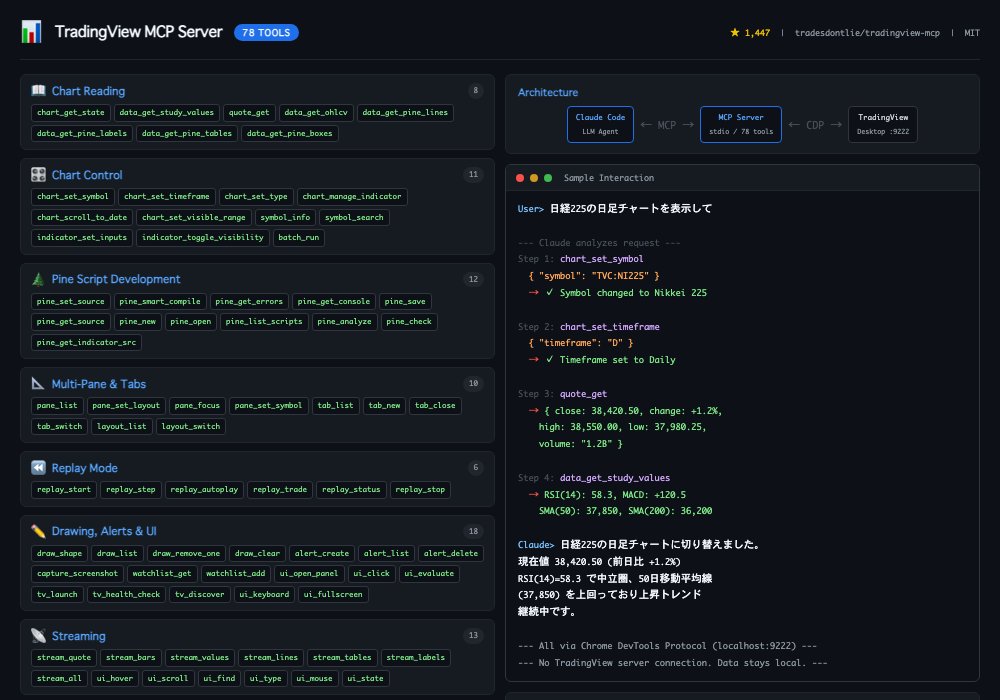Click the Sample Interaction title text

click(x=609, y=178)
